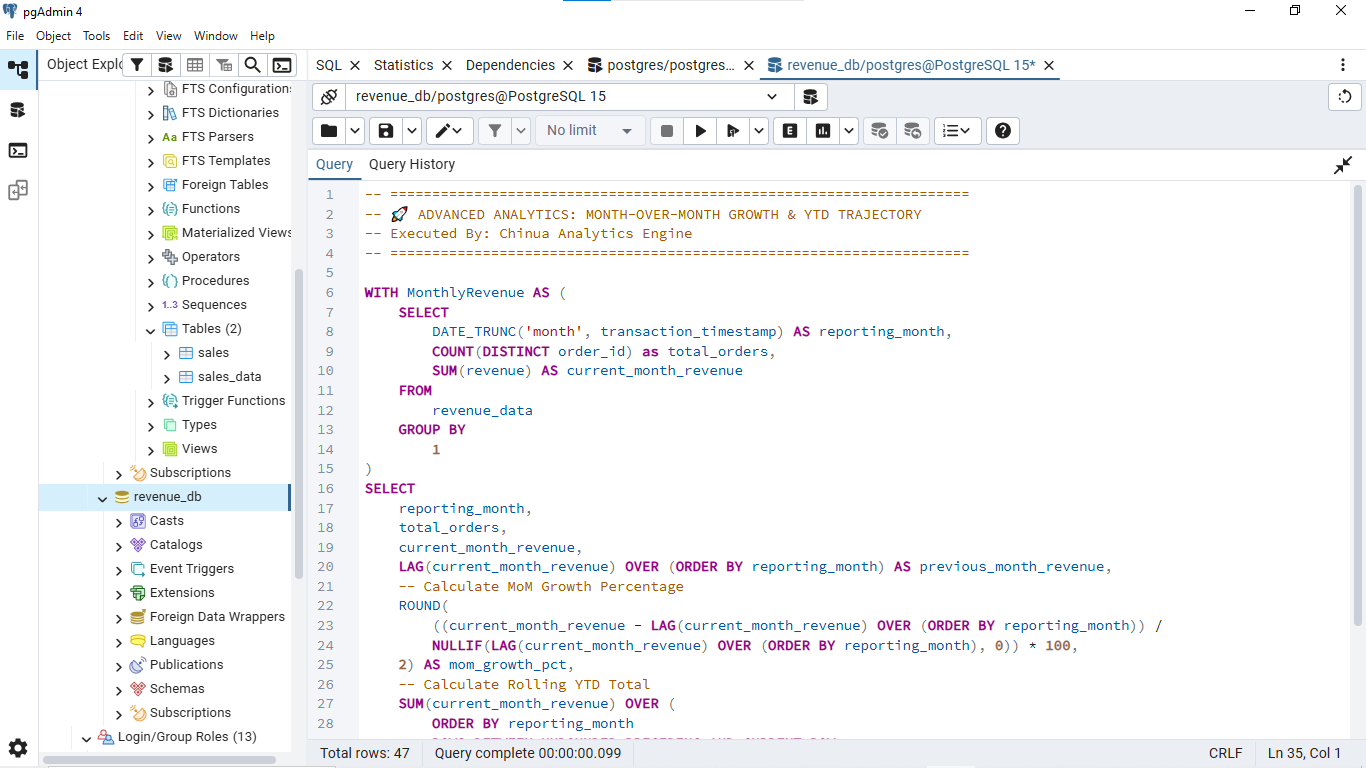
Task: Click reset layout icon at right
Action: click(x=1345, y=97)
